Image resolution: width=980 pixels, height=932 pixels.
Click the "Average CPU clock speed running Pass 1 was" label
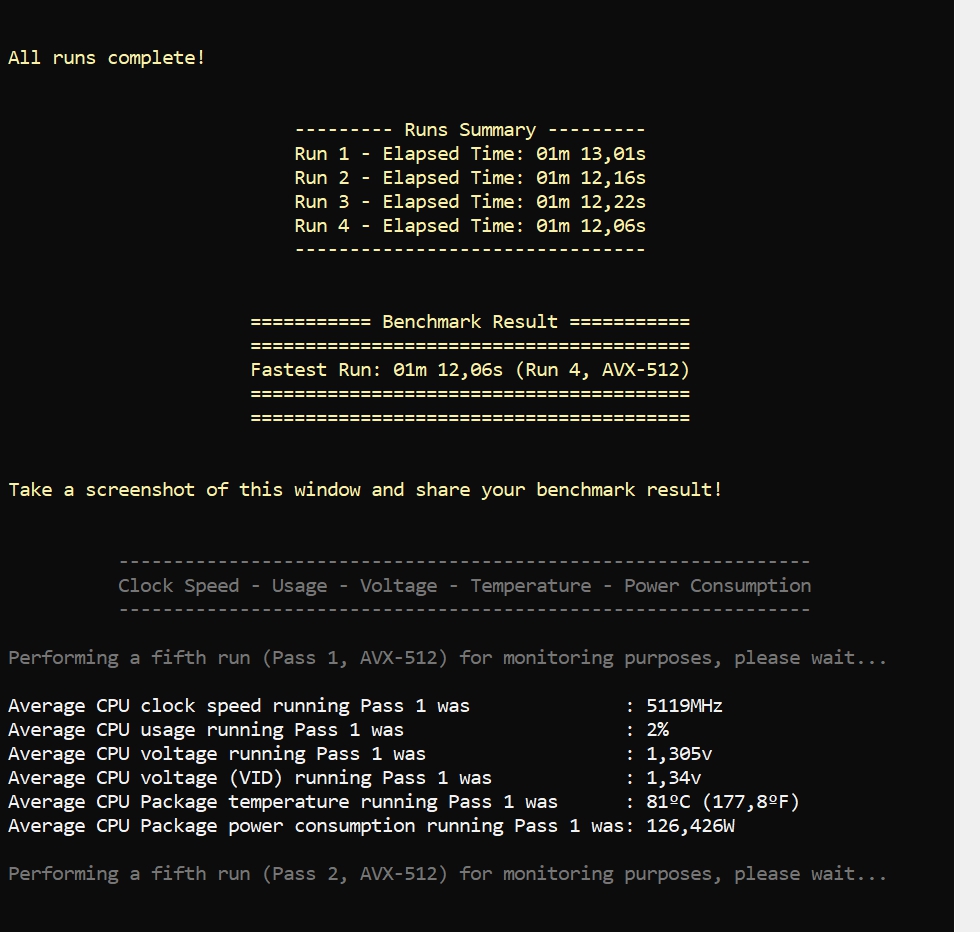239,706
